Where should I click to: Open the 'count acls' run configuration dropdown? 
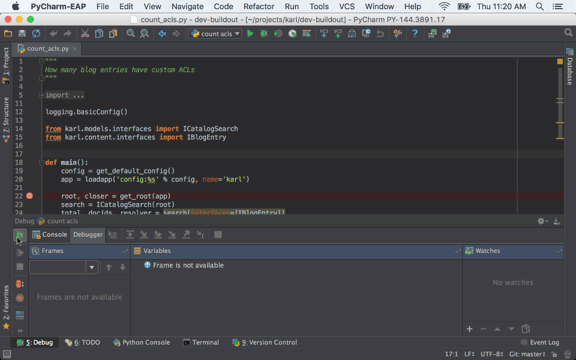pos(215,34)
